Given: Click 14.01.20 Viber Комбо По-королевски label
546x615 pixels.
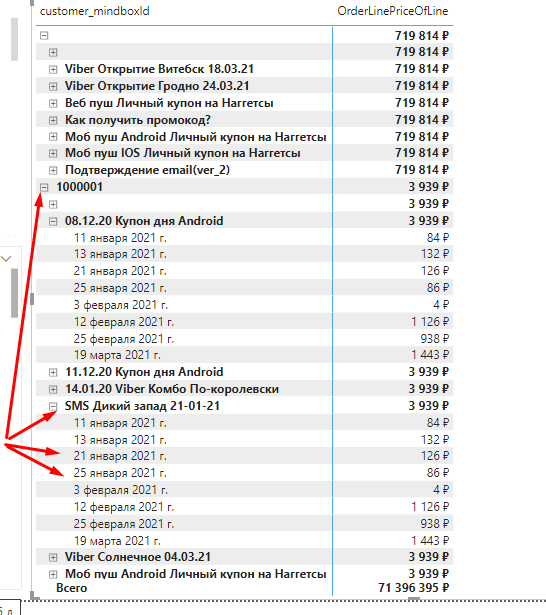Looking at the screenshot, I should point(172,389).
